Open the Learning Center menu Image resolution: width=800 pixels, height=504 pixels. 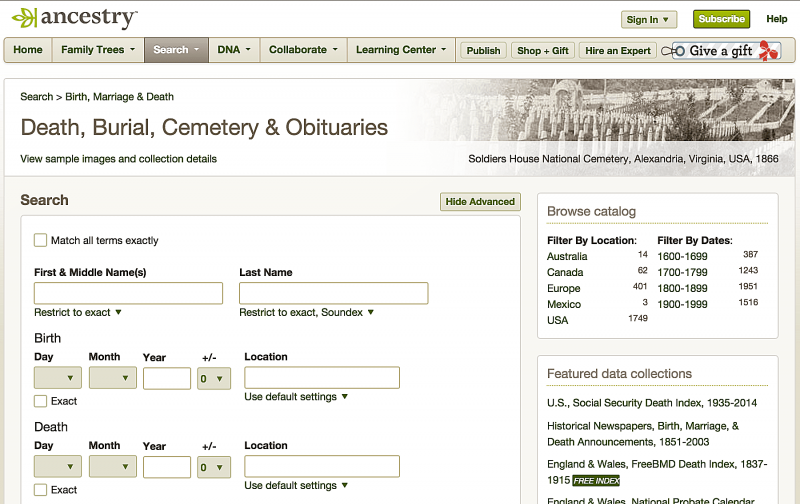point(401,50)
